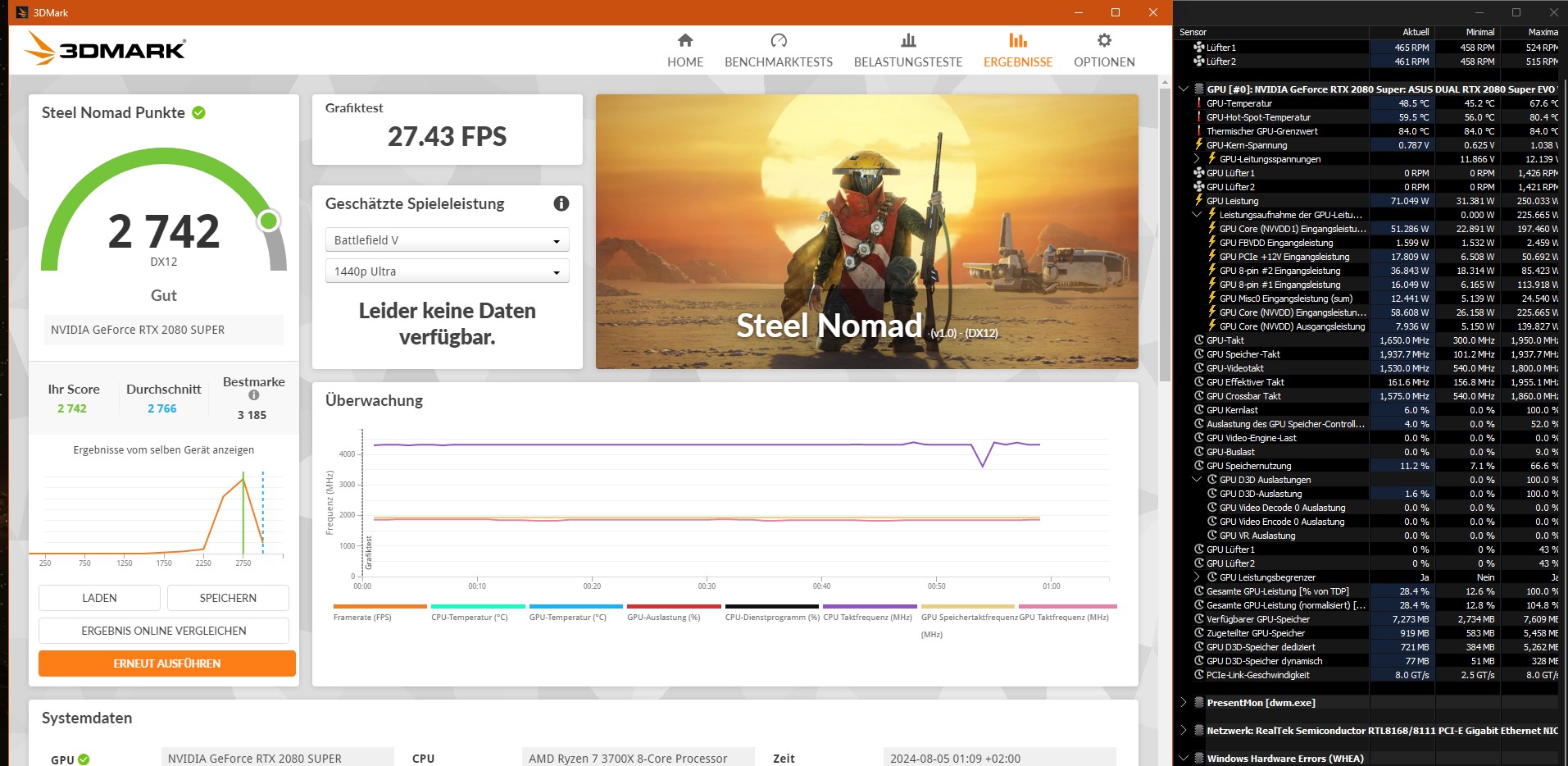This screenshot has width=1568, height=766.
Task: Open the 1440p Ultra resolution dropdown
Action: 448,271
